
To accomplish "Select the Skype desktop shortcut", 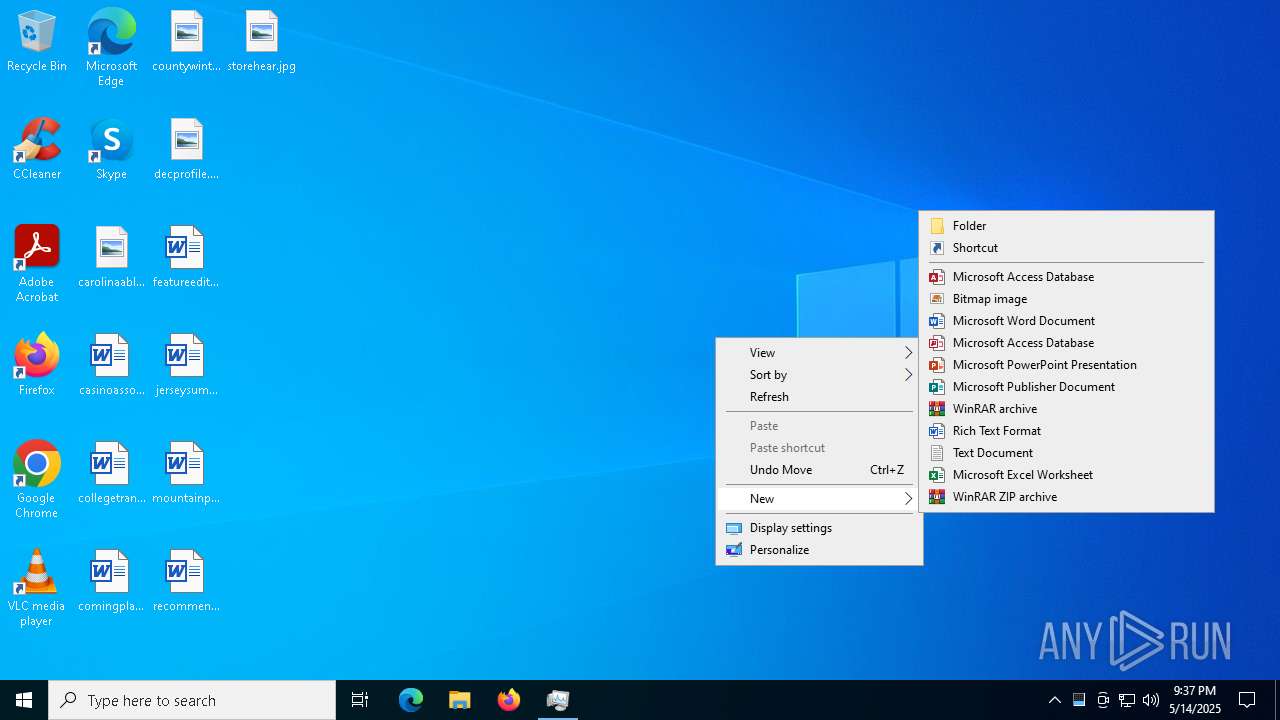I will click(111, 150).
